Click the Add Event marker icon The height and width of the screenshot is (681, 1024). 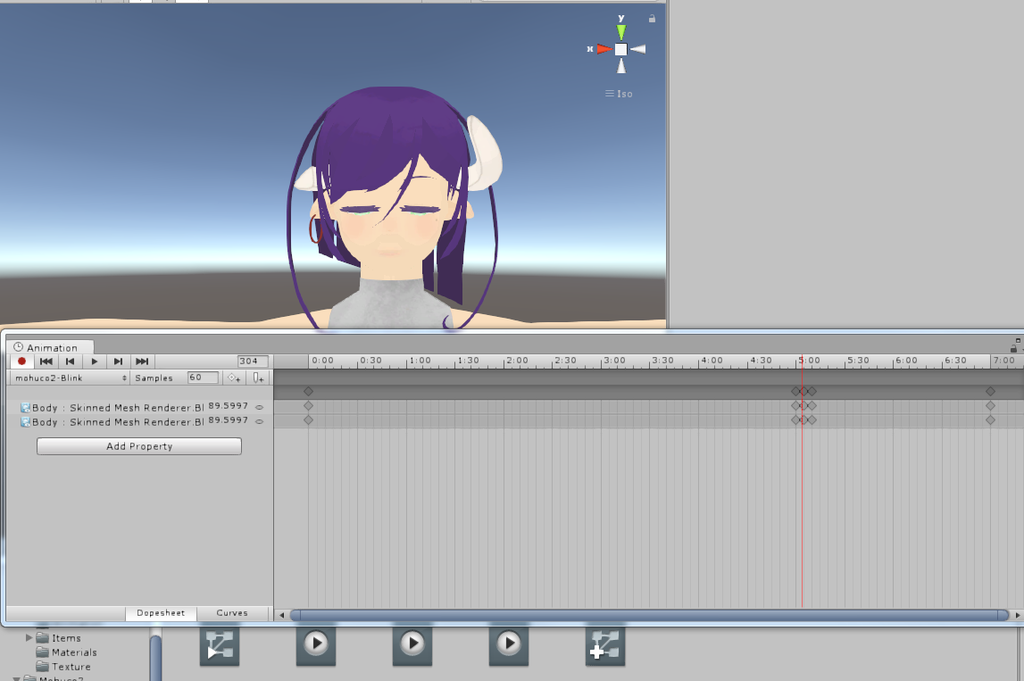click(259, 378)
